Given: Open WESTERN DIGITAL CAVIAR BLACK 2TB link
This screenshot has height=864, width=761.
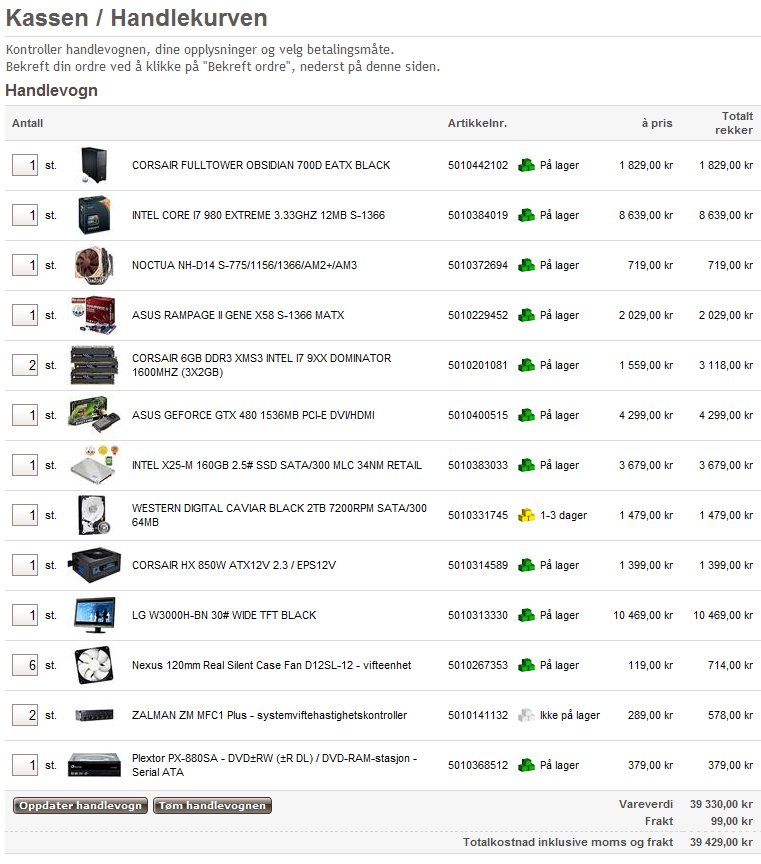Looking at the screenshot, I should pos(279,515).
